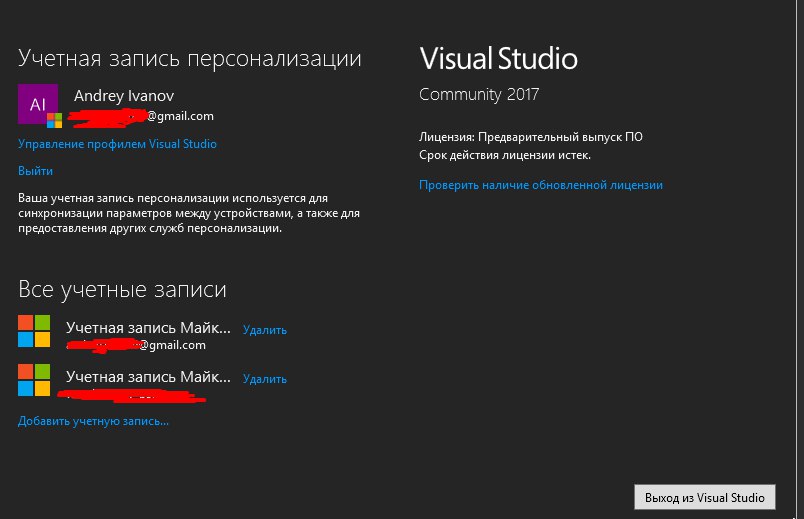Click Срок действия лицензии истек text
804x519 pixels.
coord(505,155)
